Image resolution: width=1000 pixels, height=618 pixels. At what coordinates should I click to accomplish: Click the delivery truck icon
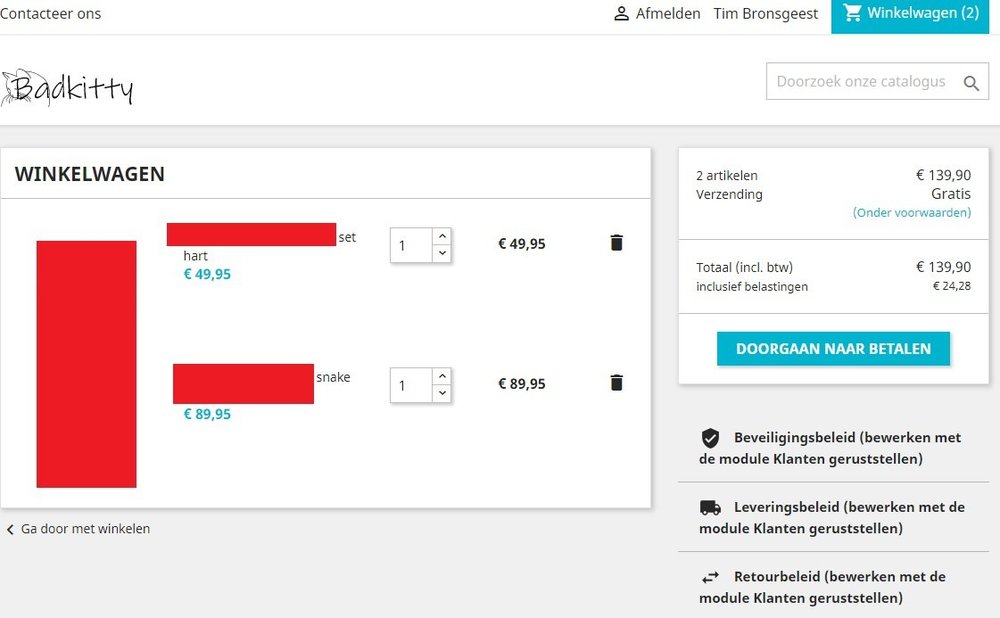click(x=710, y=508)
